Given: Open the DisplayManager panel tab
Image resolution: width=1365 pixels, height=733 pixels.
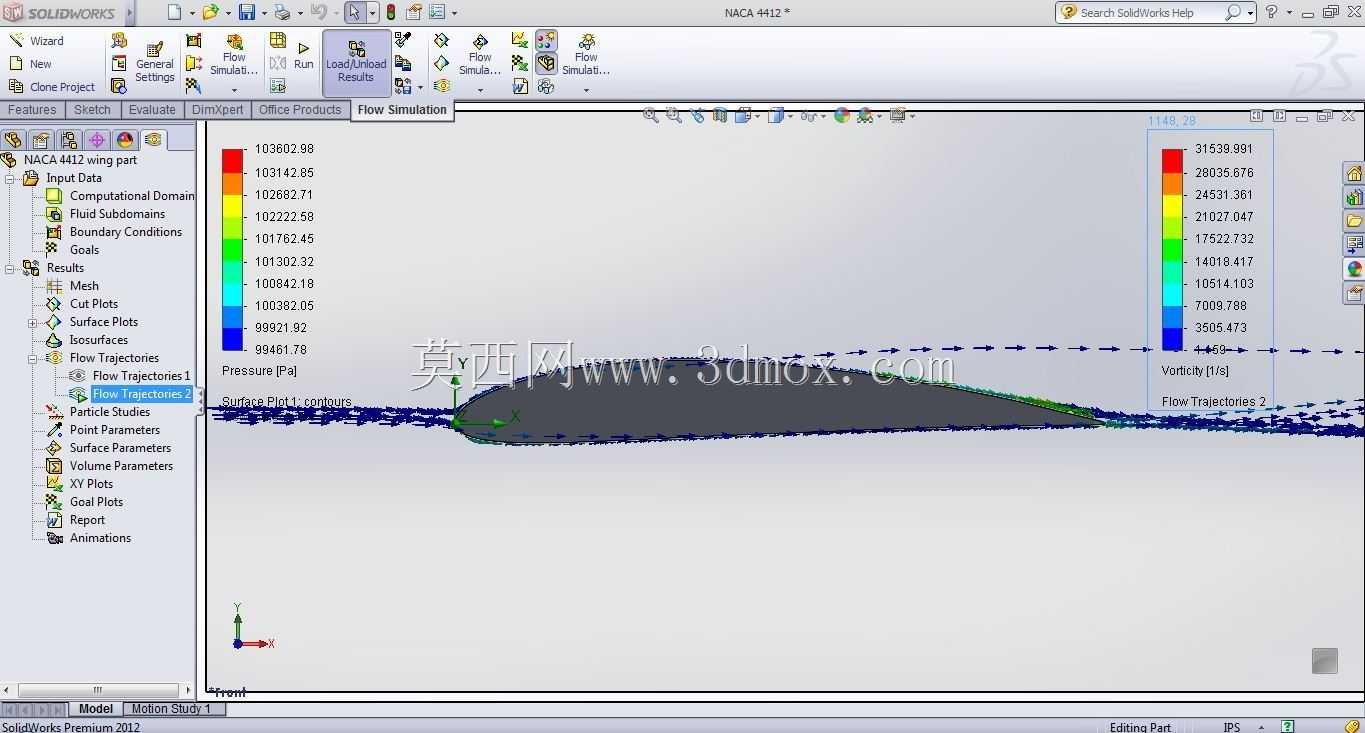Looking at the screenshot, I should click(x=125, y=140).
